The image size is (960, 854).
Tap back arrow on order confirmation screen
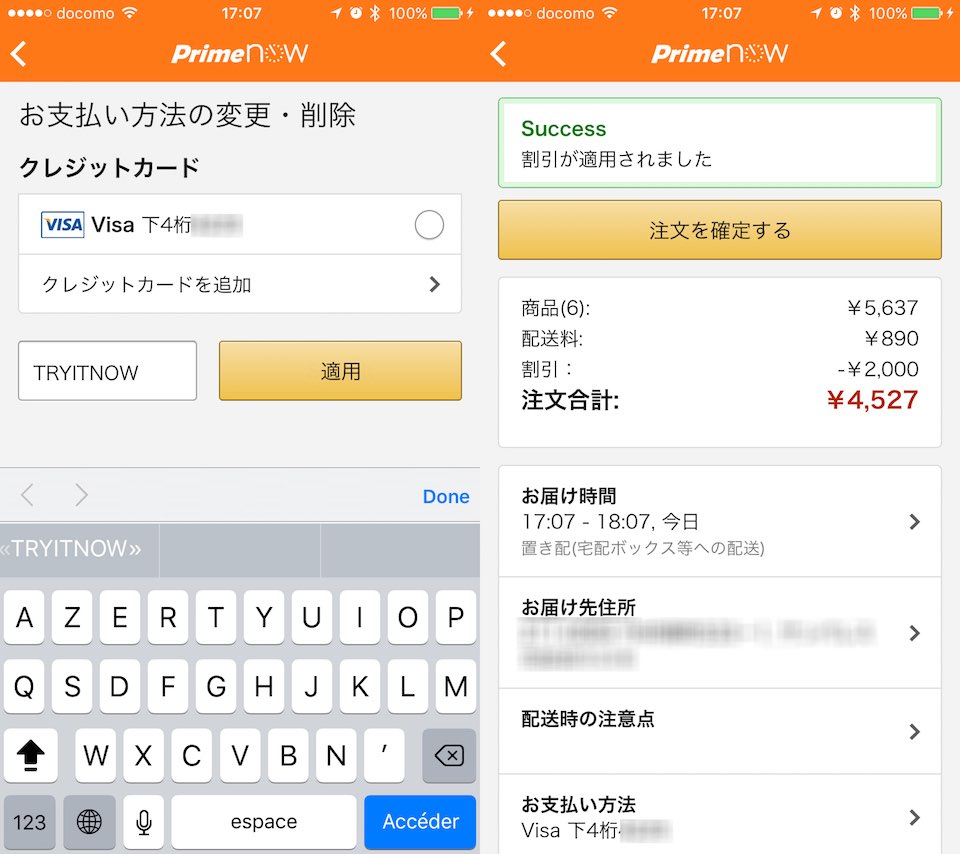pyautogui.click(x=499, y=54)
